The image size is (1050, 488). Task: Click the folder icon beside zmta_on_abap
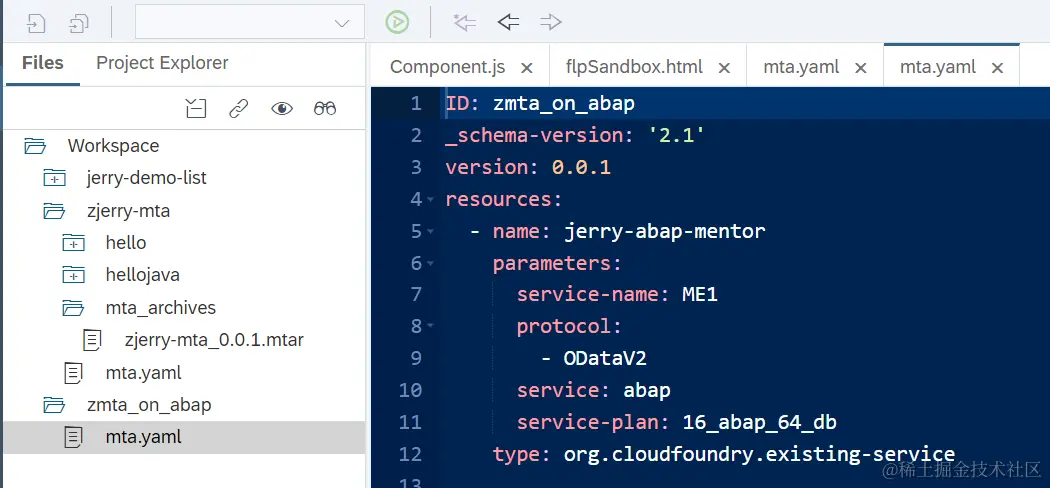[x=54, y=405]
